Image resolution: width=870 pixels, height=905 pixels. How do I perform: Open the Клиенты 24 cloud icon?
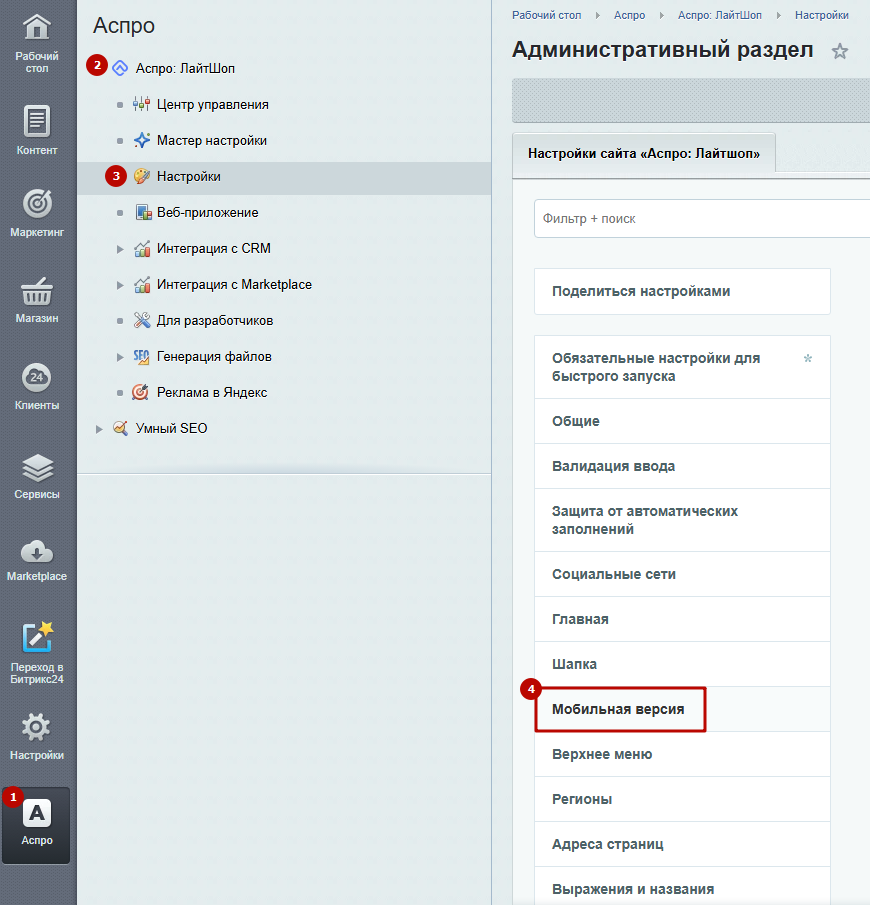coord(36,377)
